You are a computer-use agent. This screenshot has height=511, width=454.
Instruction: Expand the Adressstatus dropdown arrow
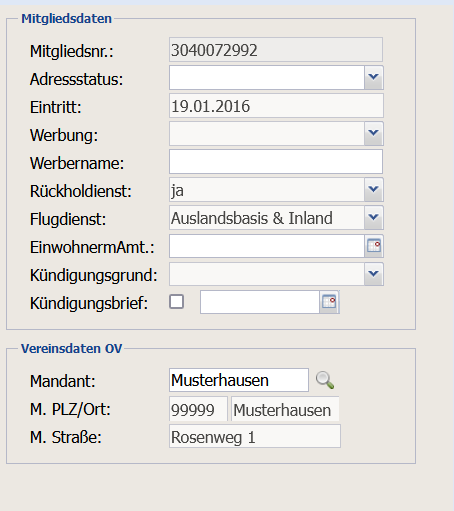coord(373,77)
